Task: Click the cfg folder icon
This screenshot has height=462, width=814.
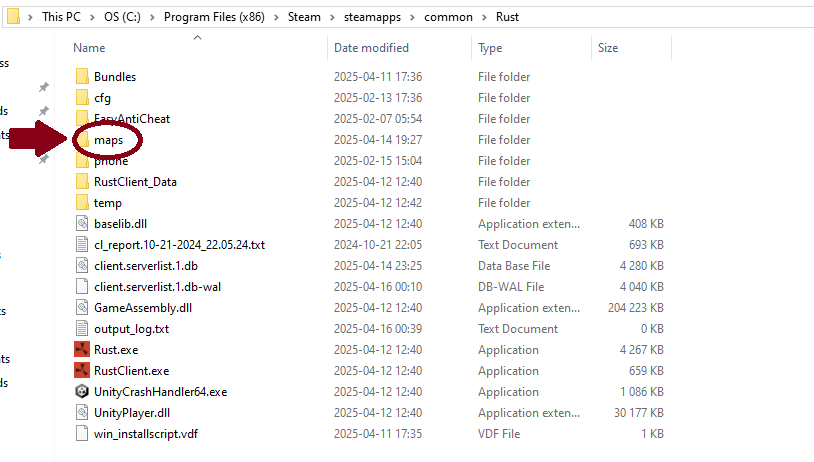Action: pos(82,98)
